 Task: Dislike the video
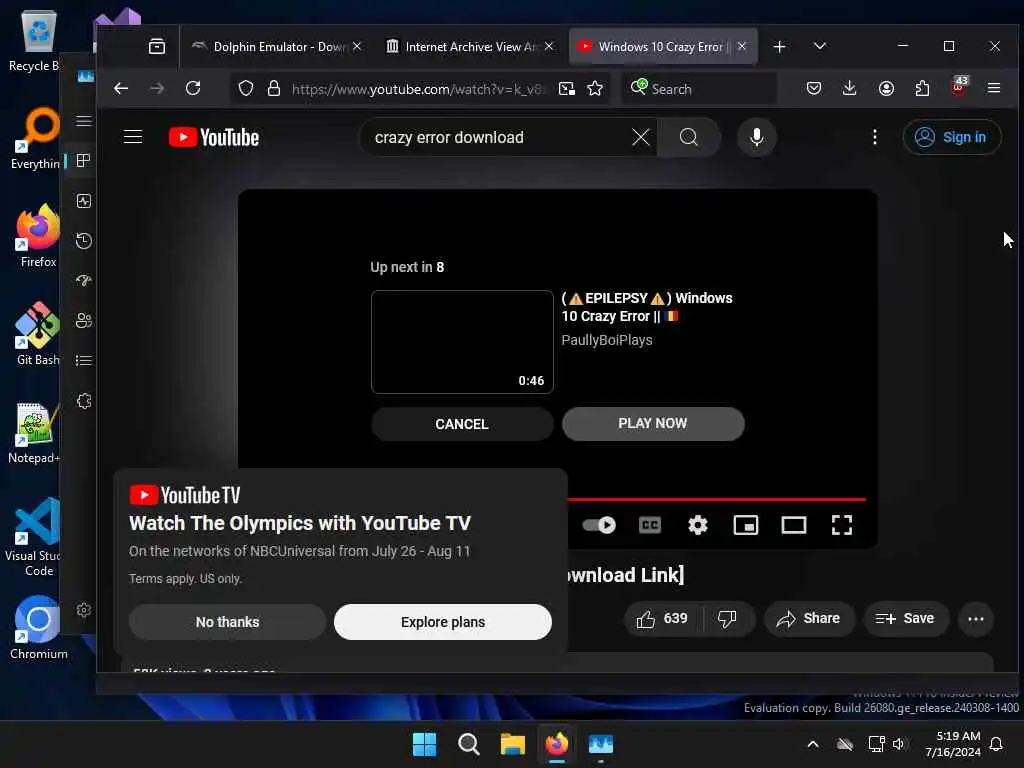point(728,618)
